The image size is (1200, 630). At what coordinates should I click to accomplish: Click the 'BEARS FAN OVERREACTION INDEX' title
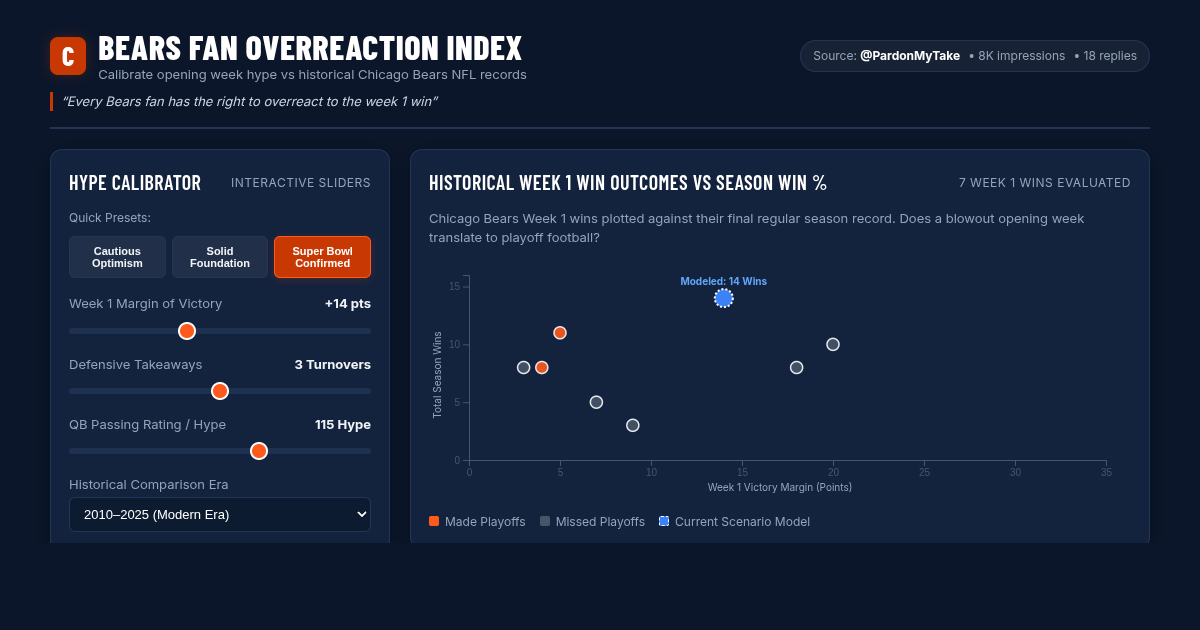pos(310,48)
